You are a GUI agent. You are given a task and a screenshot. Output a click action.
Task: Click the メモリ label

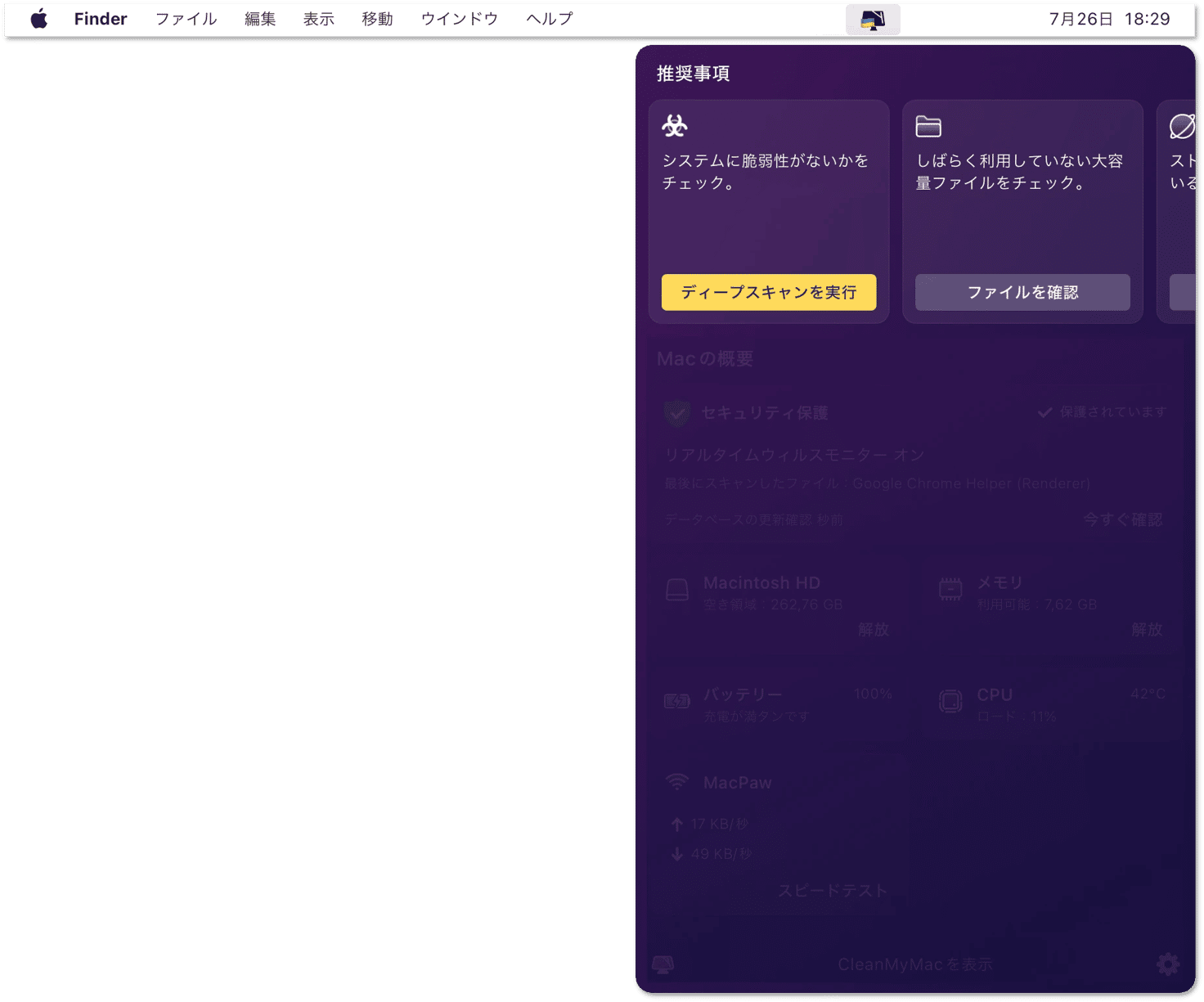click(x=1000, y=582)
